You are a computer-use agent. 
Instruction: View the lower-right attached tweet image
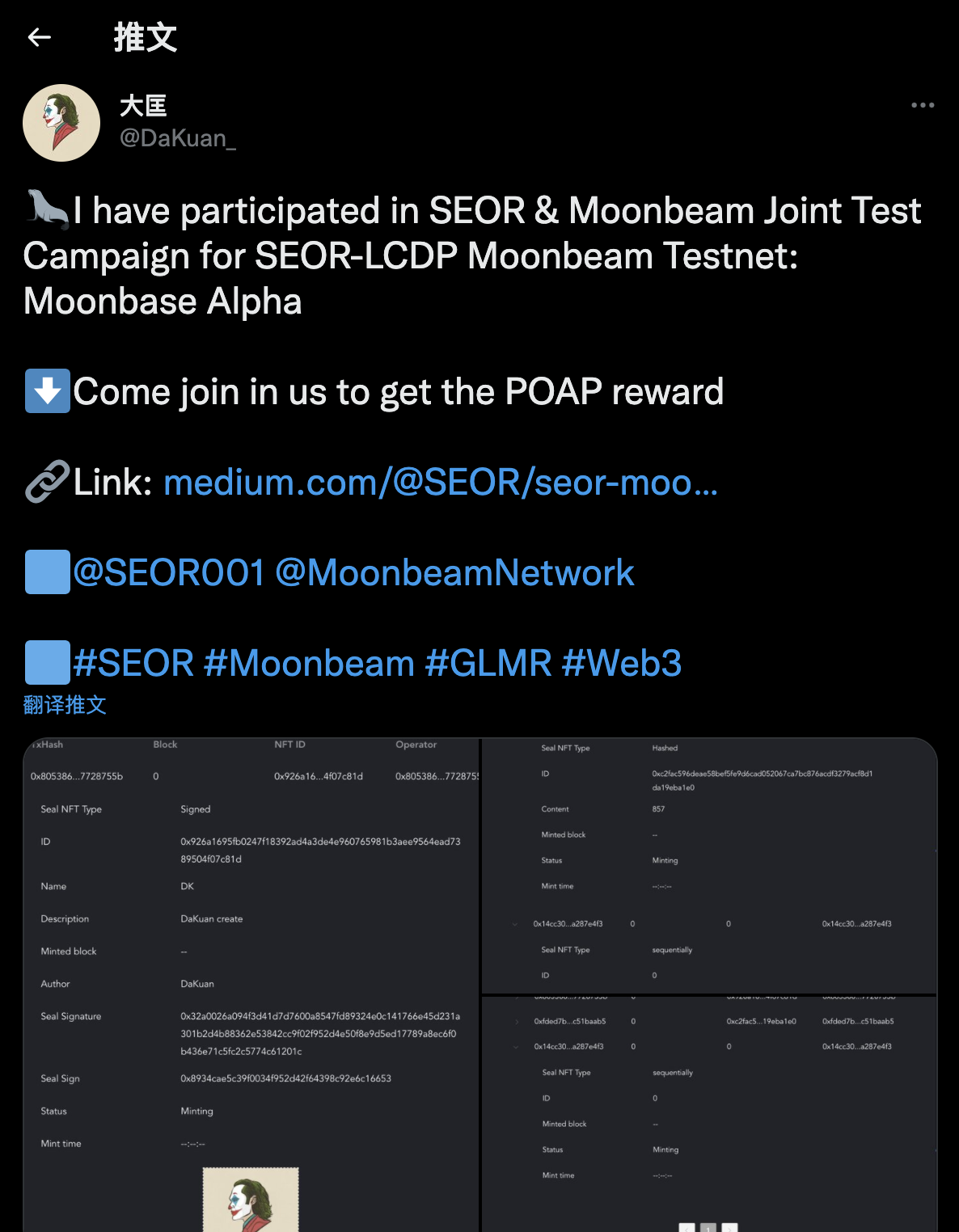(x=709, y=1114)
